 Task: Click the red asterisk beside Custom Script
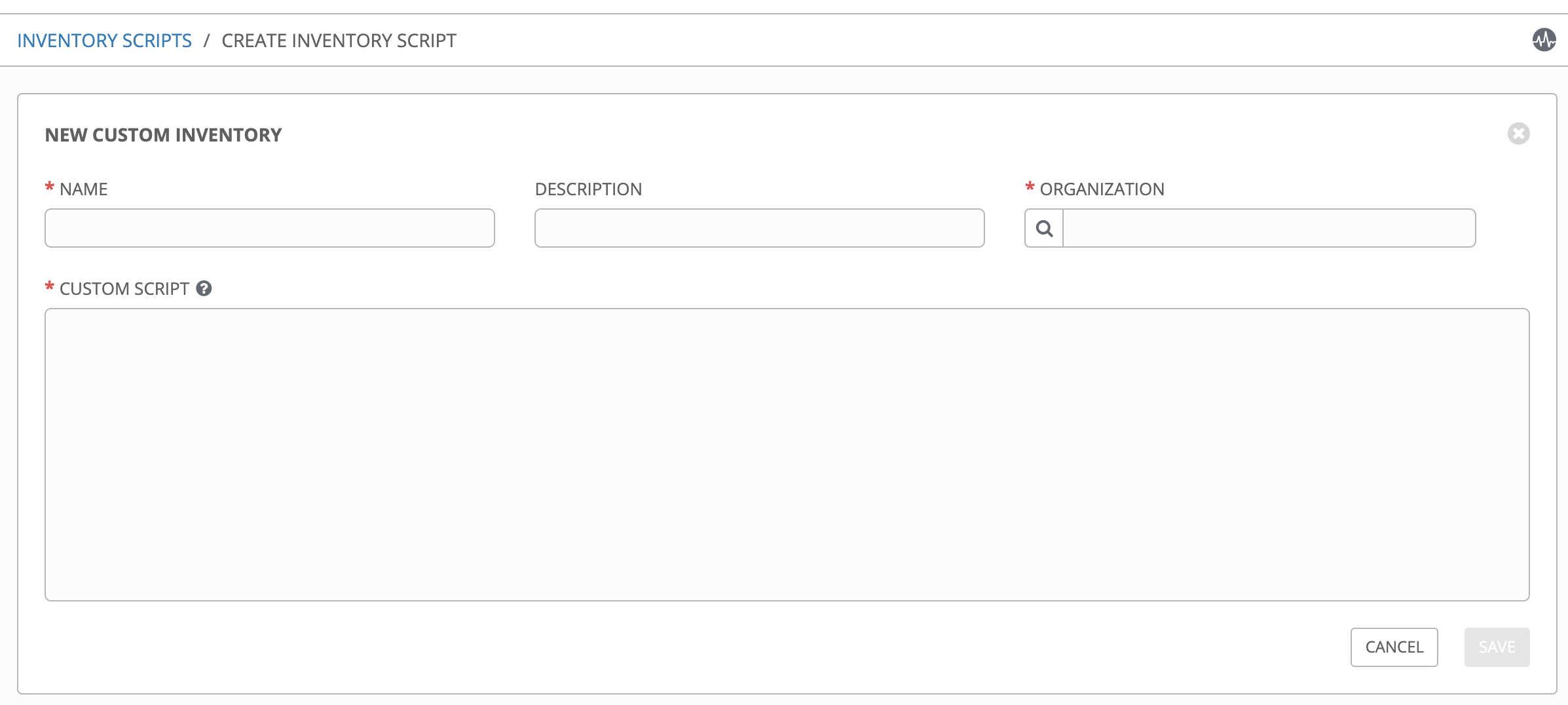pos(49,287)
